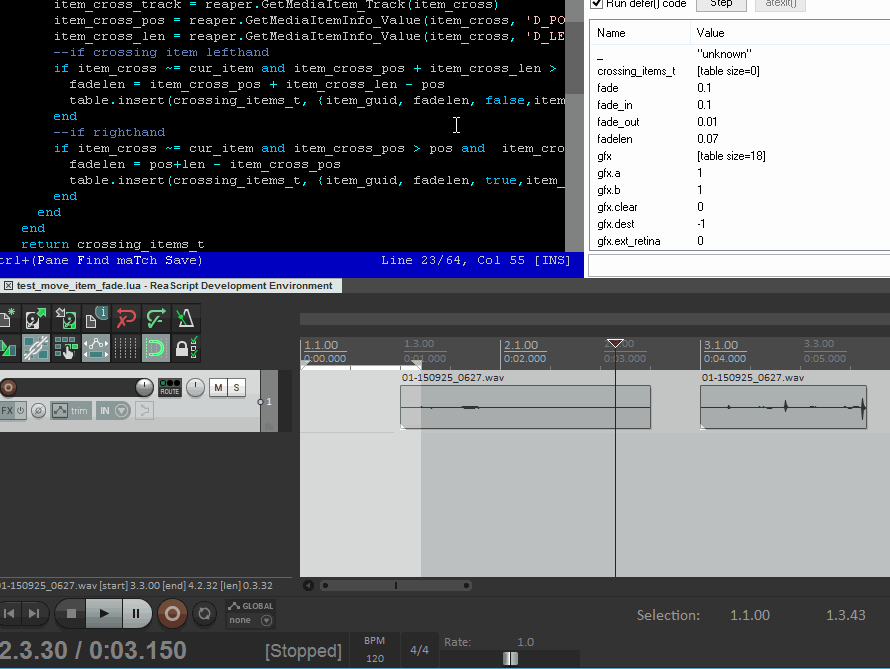Click the selection start value 1.1.00
This screenshot has height=669, width=890.
pyautogui.click(x=750, y=615)
